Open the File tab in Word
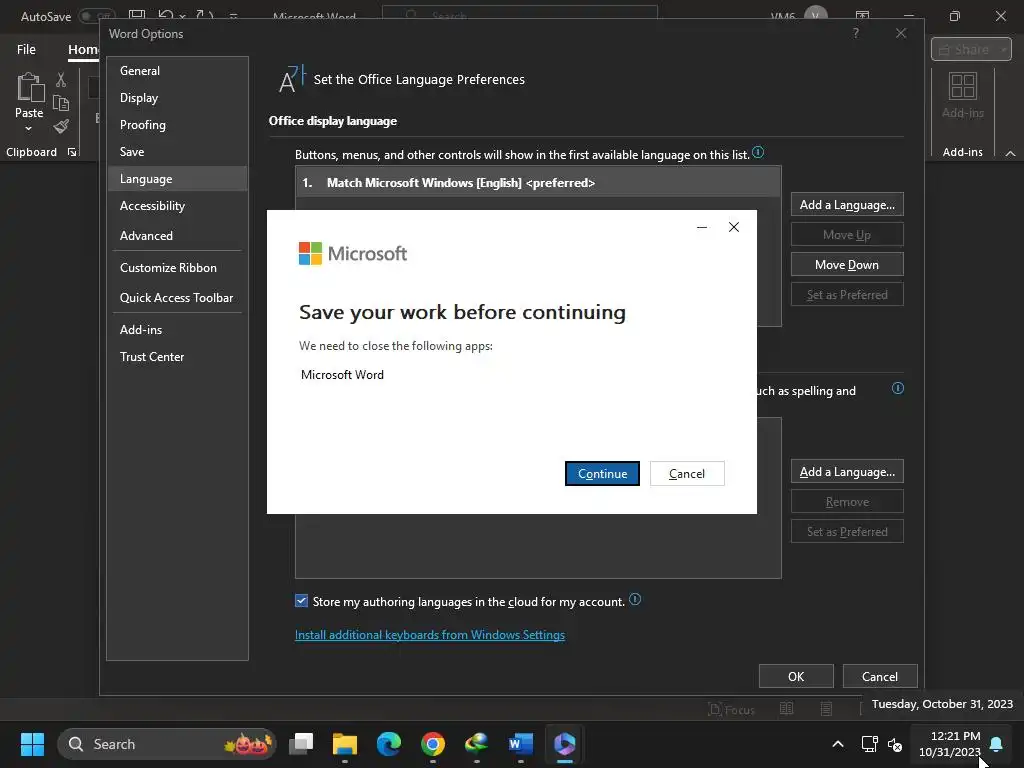1024x768 pixels. click(26, 50)
